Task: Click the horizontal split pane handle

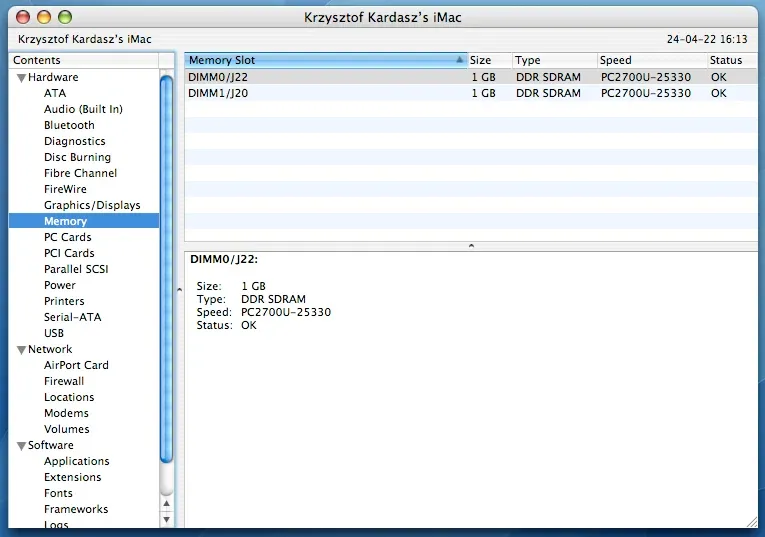Action: [x=471, y=246]
